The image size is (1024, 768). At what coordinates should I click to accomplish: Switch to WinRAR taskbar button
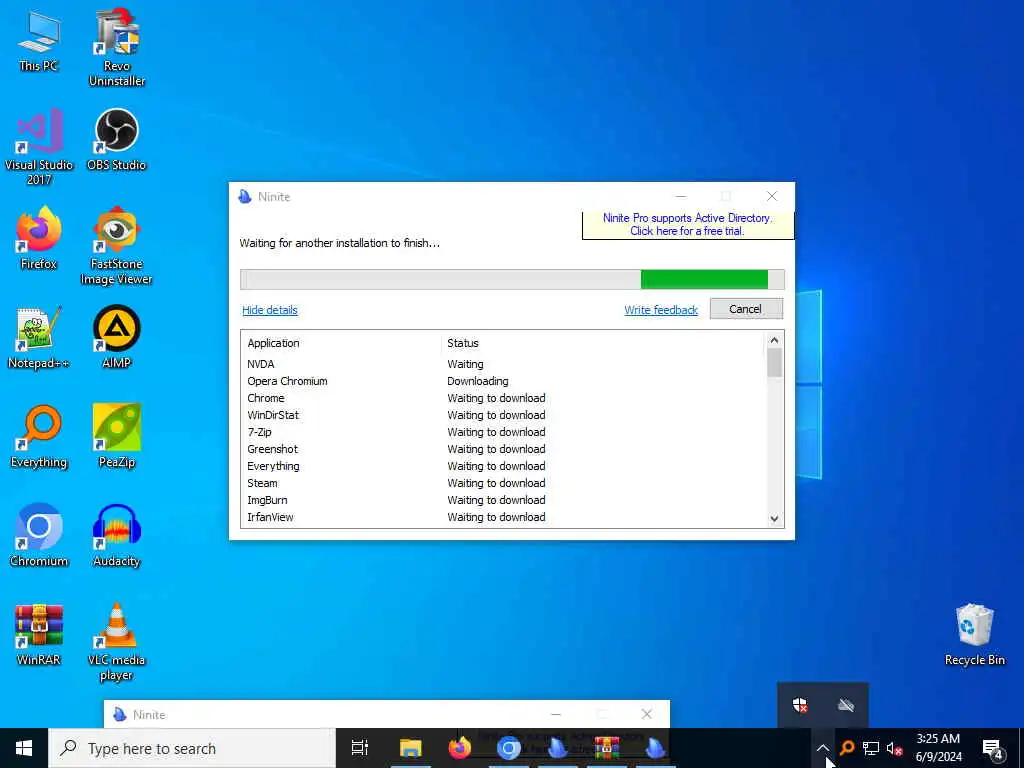(x=607, y=748)
